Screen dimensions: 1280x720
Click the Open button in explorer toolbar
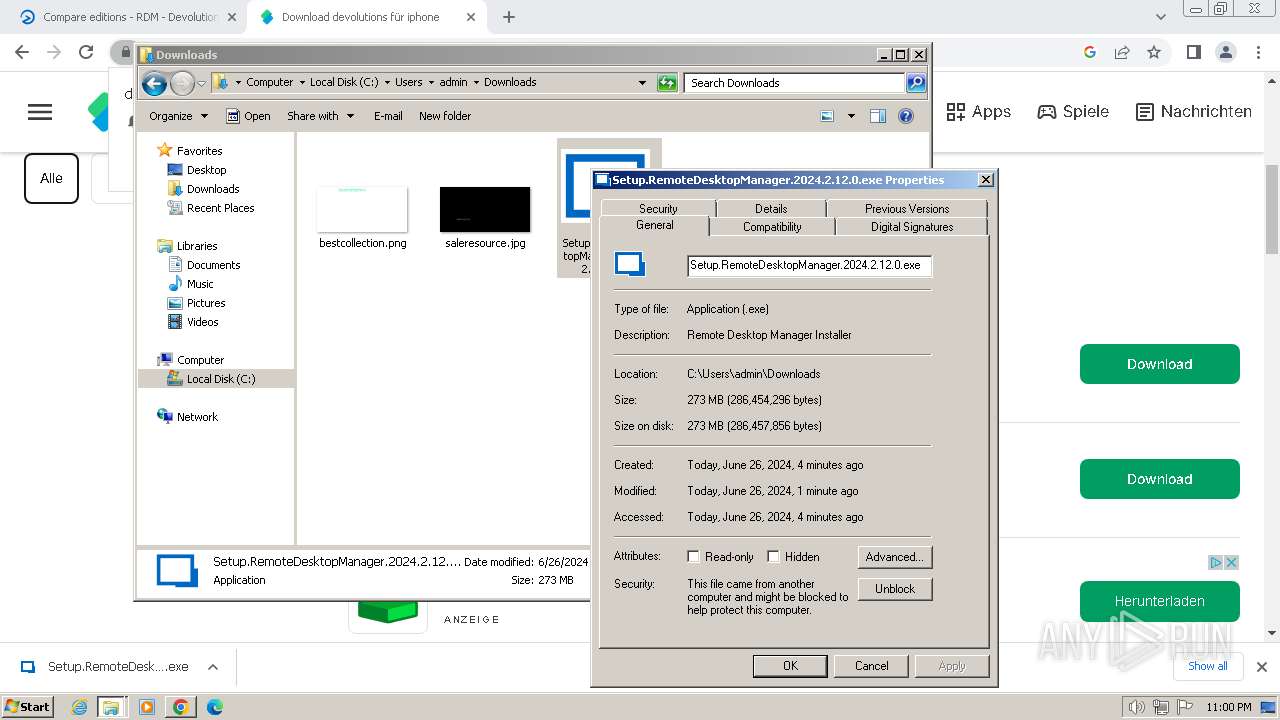248,116
